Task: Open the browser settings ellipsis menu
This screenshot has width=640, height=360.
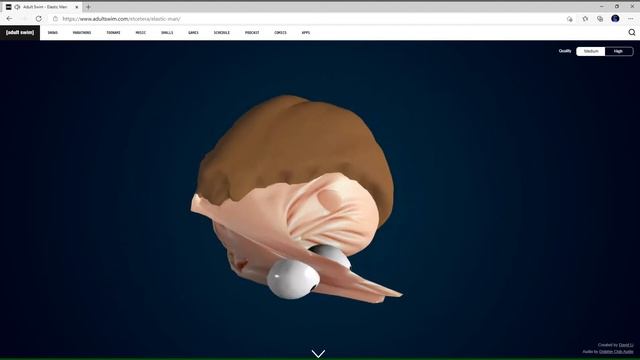Action: click(x=630, y=19)
